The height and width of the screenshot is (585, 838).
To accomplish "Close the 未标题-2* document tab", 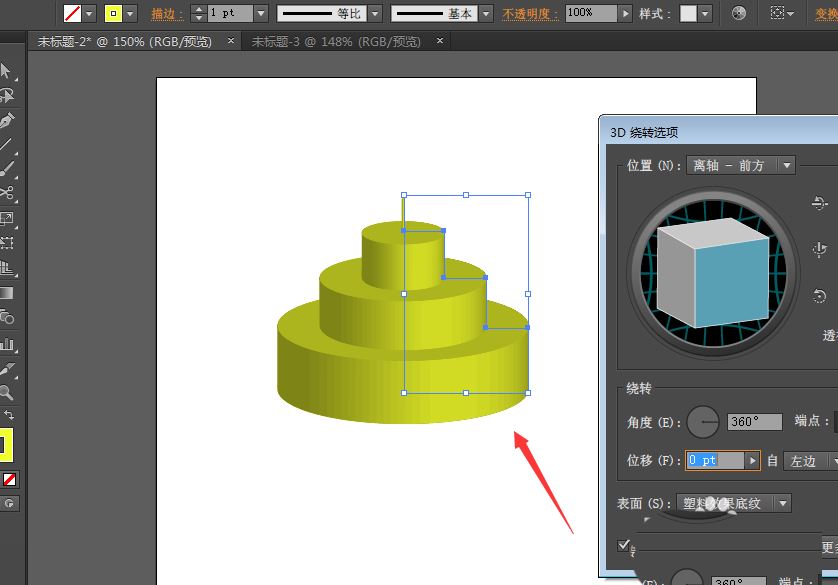I will 231,41.
